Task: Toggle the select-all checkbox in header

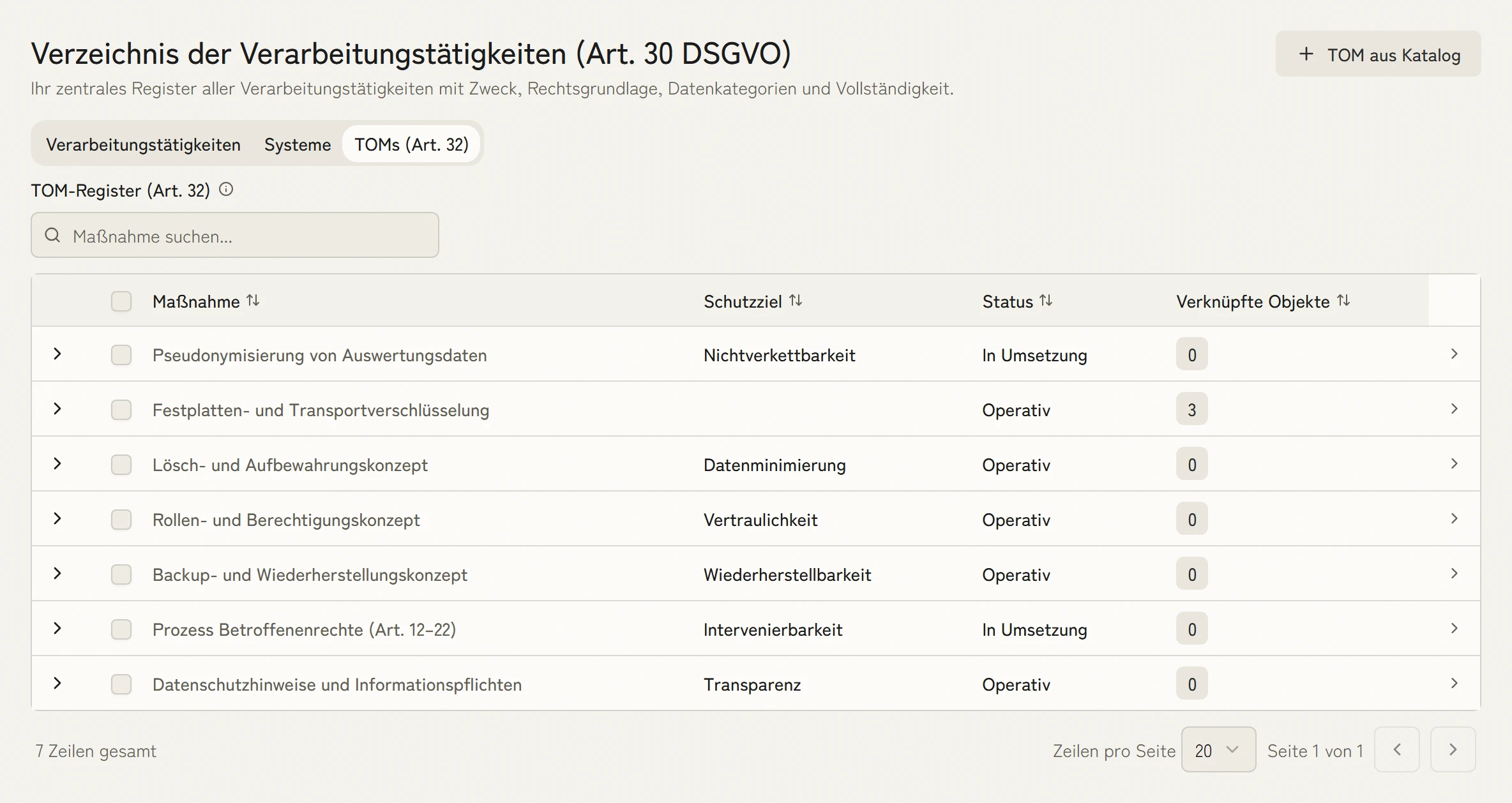Action: (x=121, y=301)
